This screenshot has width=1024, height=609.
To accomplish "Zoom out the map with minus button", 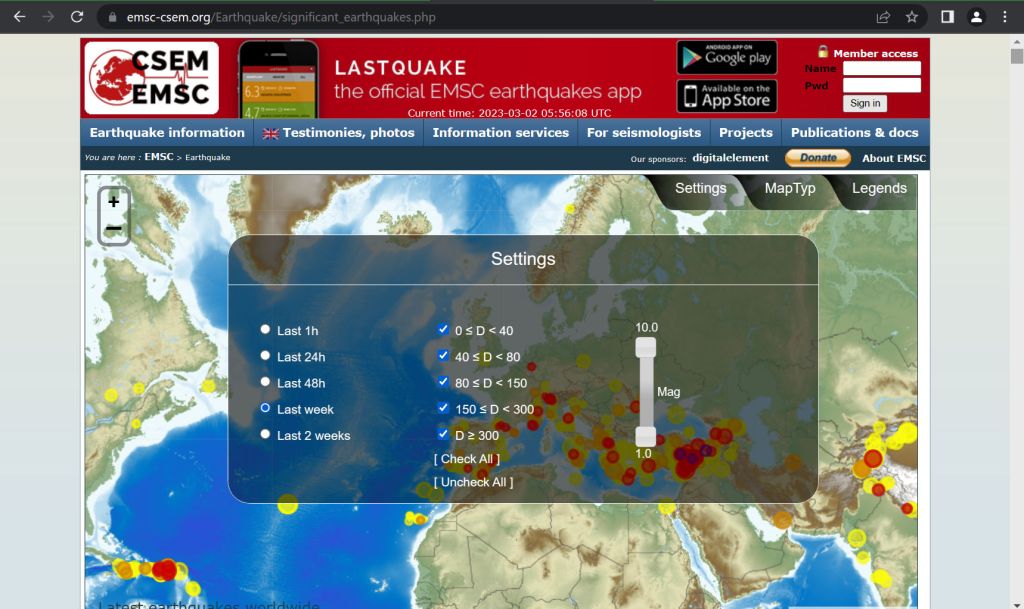I will coord(114,229).
